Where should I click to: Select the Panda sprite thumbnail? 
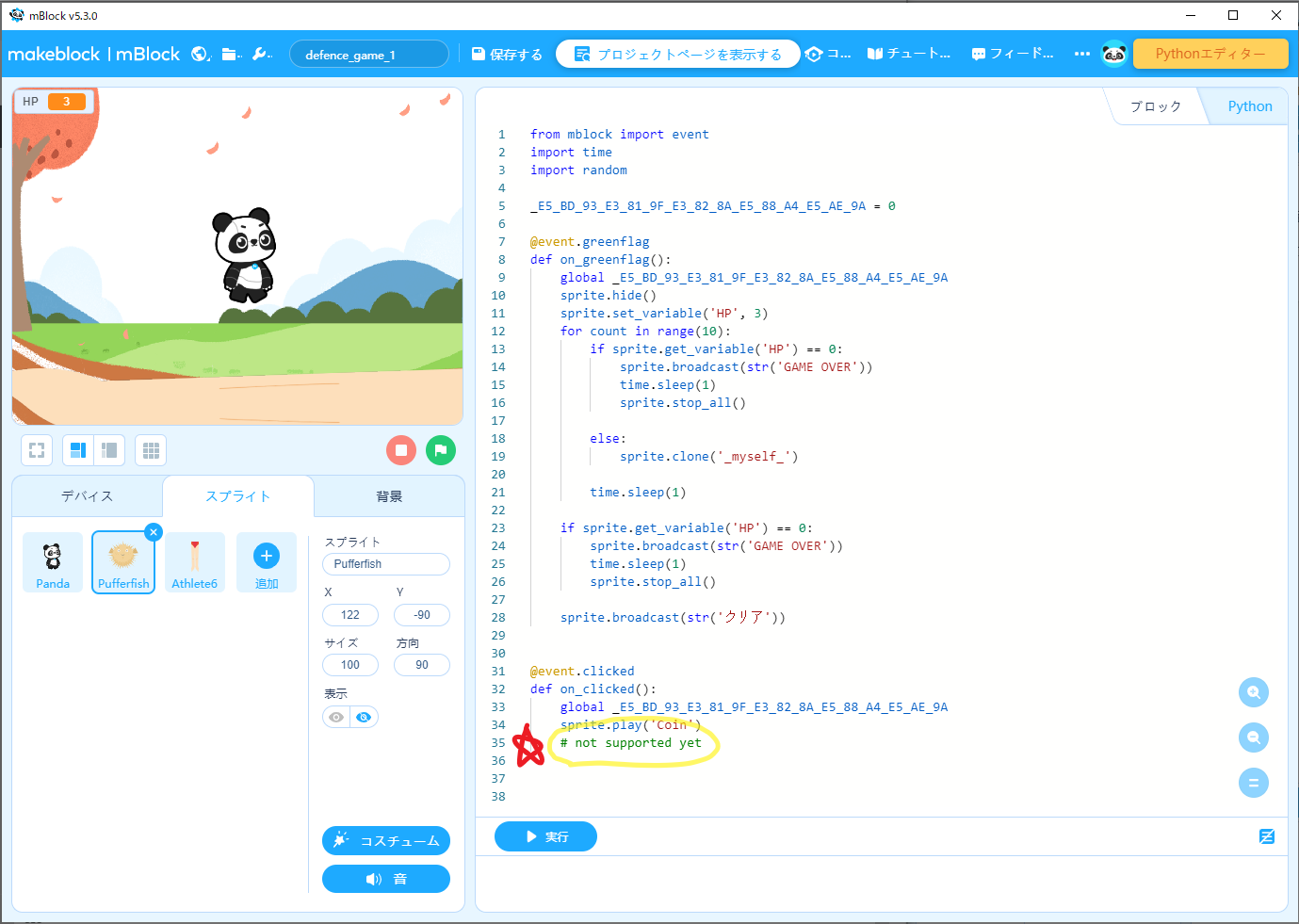pyautogui.click(x=53, y=562)
